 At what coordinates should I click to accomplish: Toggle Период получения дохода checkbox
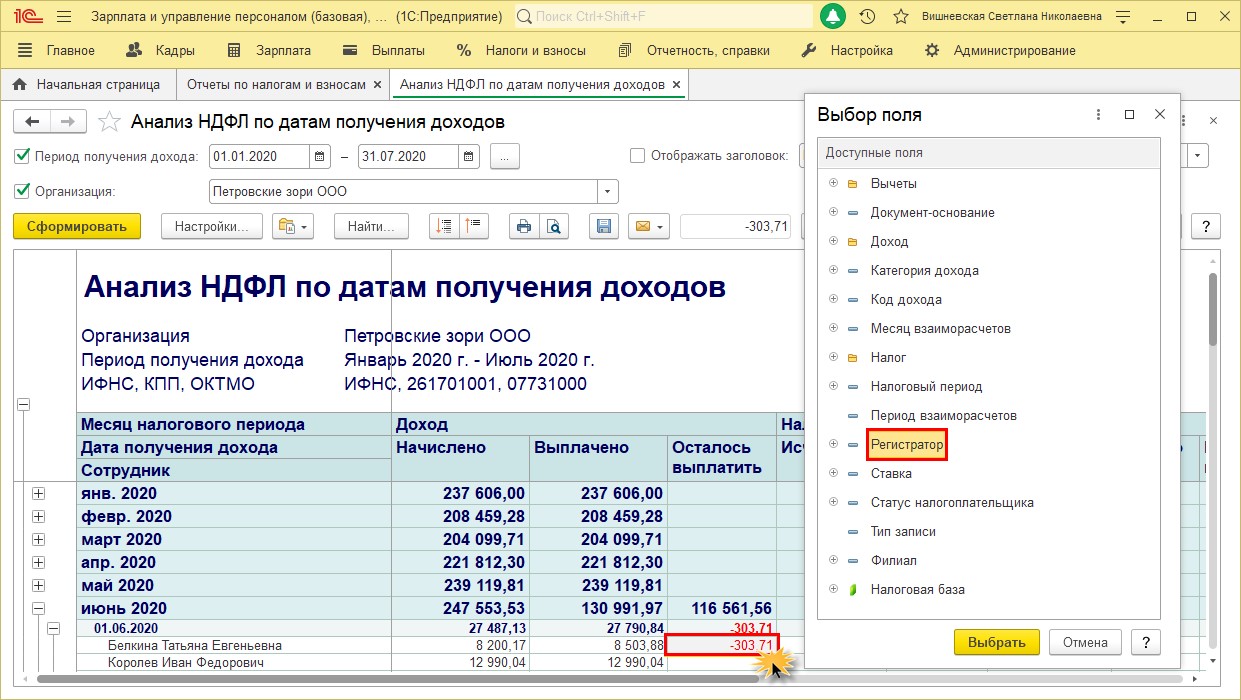coord(22,156)
